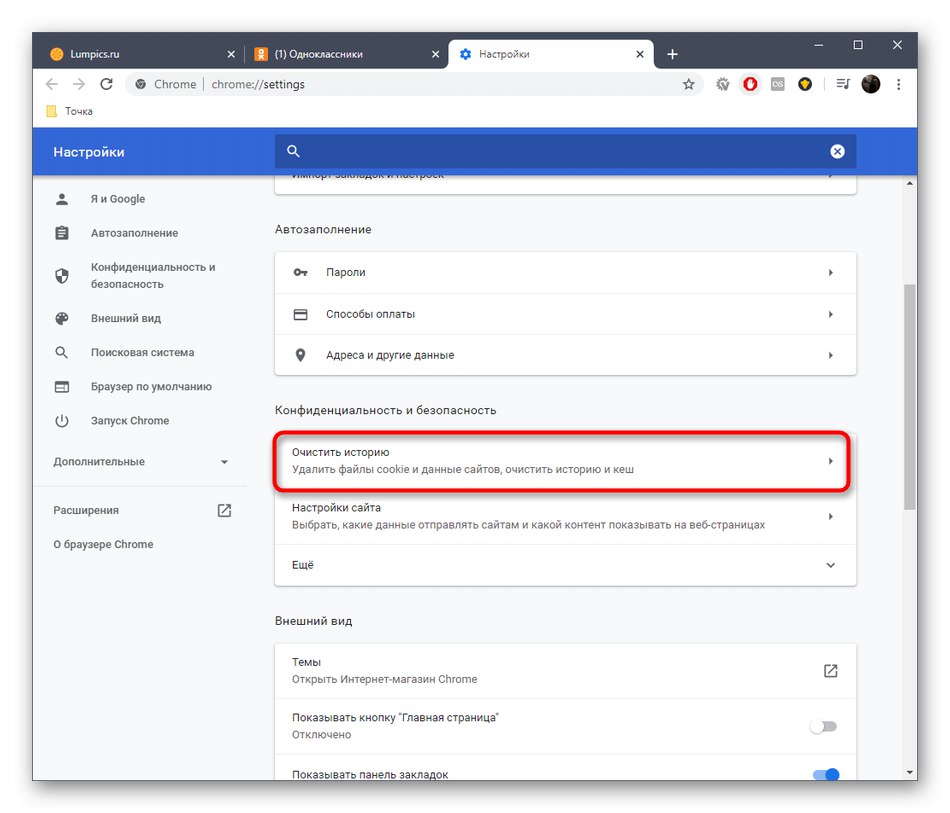Screen dimensions: 950x813
Task: Toggle Показывать панель закладок switch
Action: (x=825, y=774)
